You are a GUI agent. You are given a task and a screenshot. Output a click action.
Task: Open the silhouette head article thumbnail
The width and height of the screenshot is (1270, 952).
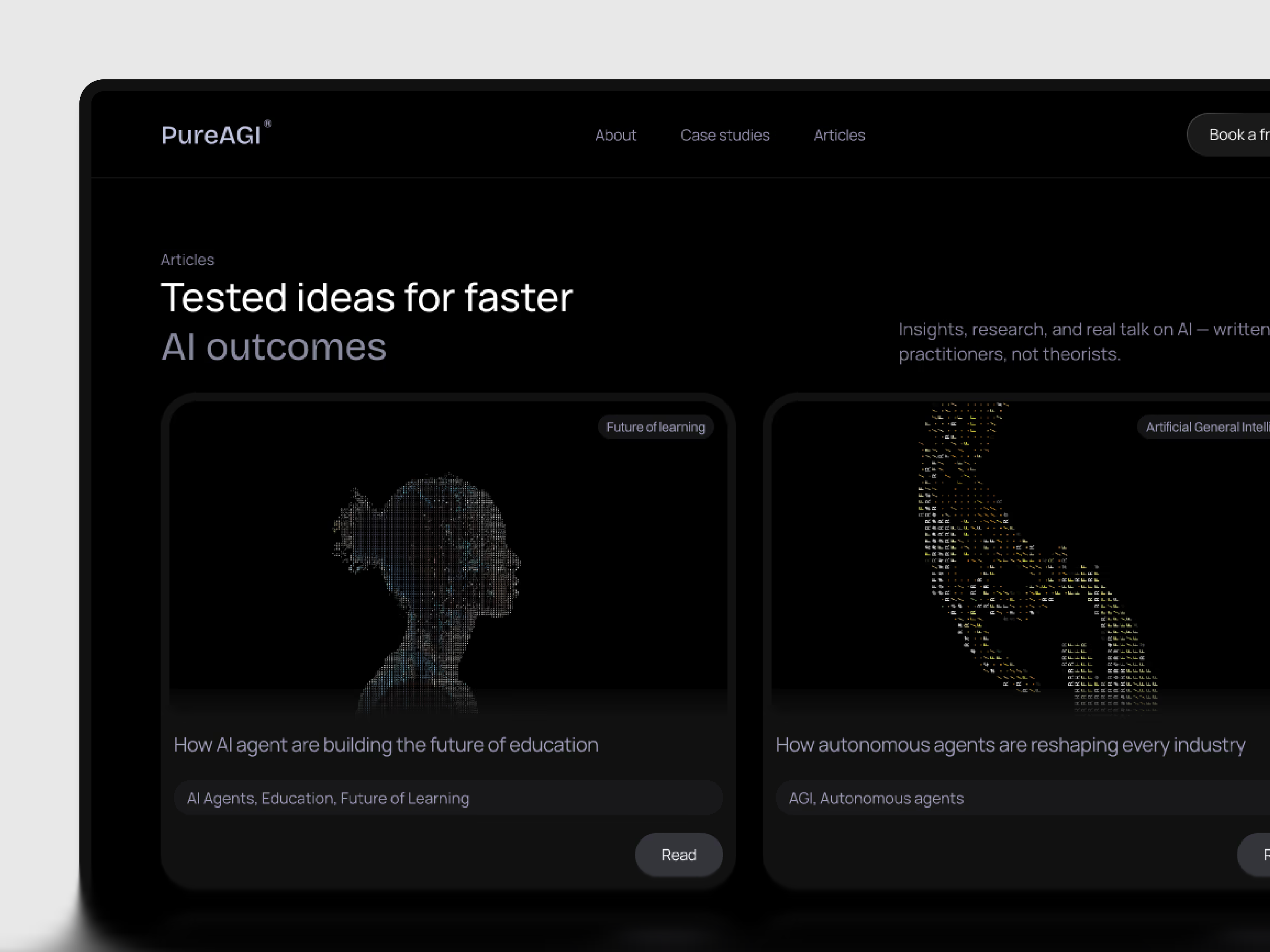click(x=448, y=559)
